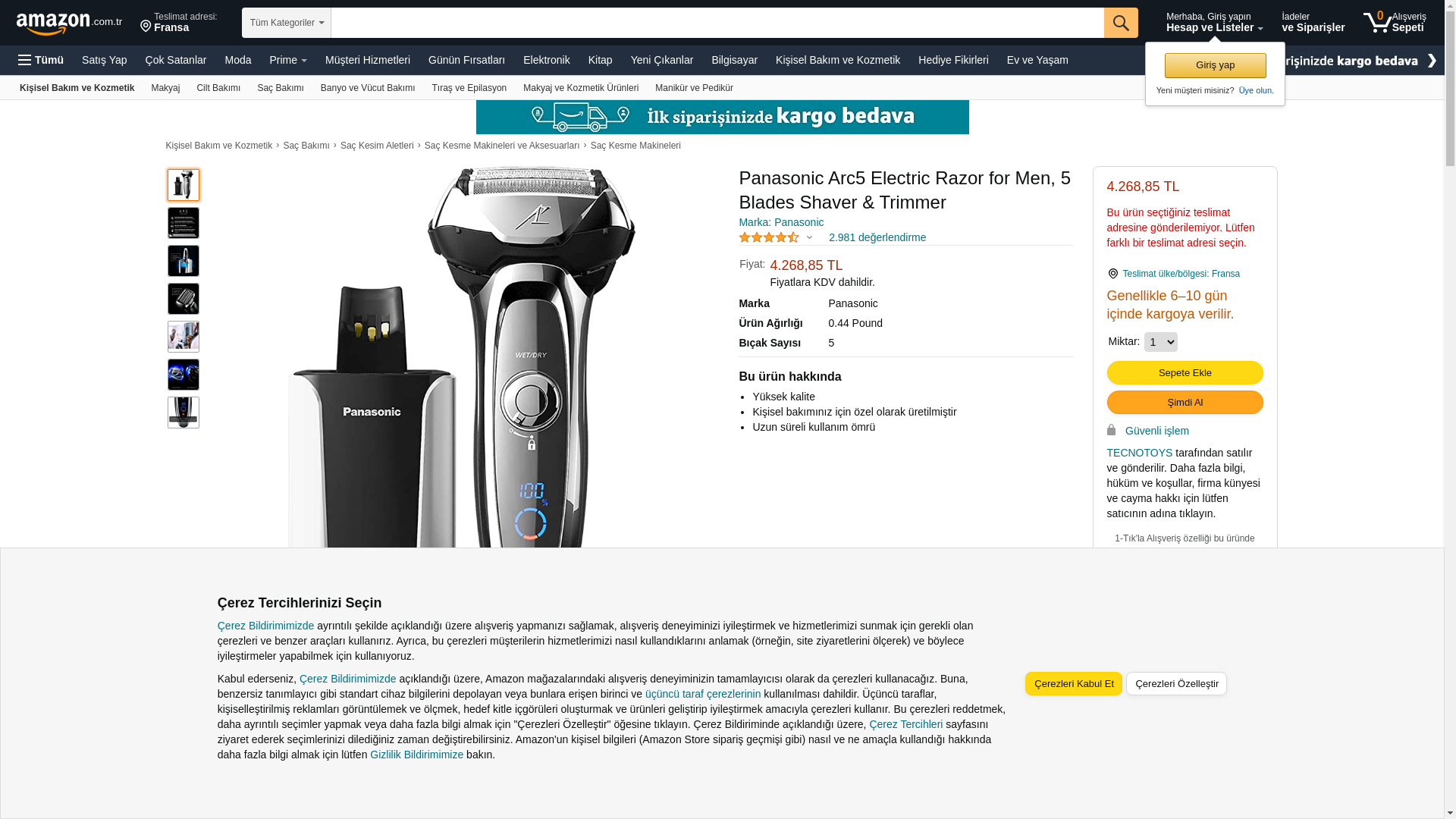The width and height of the screenshot is (1456, 819).
Task: Accept cookies with Çerezleri Kabul Et
Action: coord(1074,683)
